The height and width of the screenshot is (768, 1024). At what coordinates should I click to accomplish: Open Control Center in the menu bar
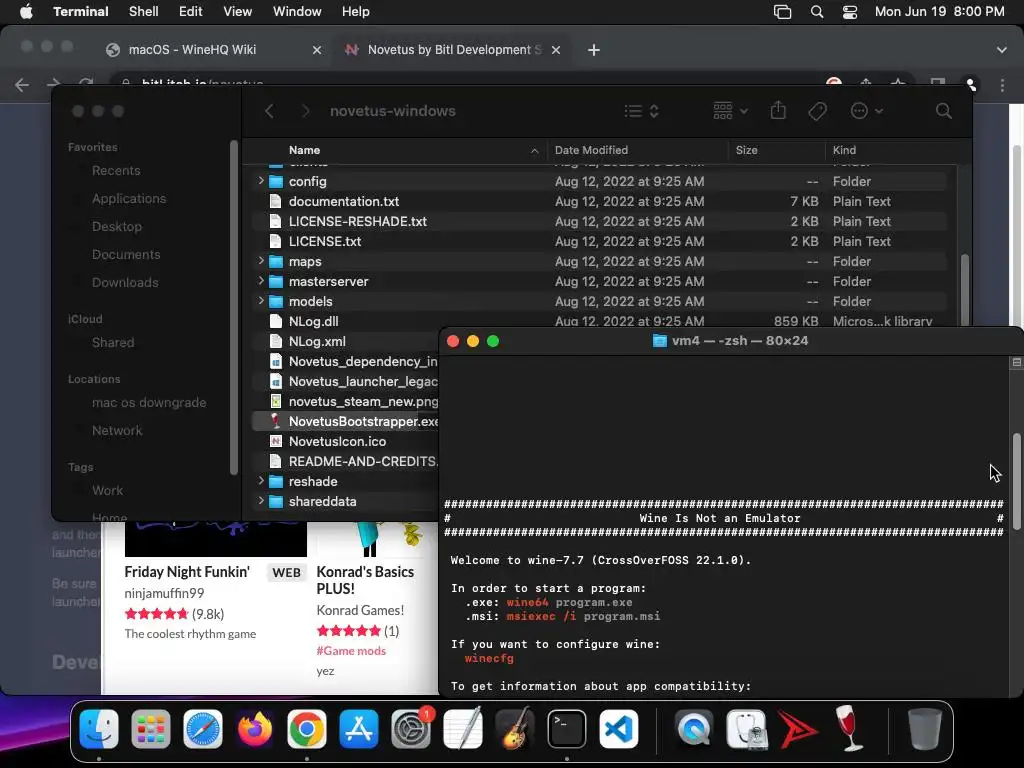coord(850,12)
